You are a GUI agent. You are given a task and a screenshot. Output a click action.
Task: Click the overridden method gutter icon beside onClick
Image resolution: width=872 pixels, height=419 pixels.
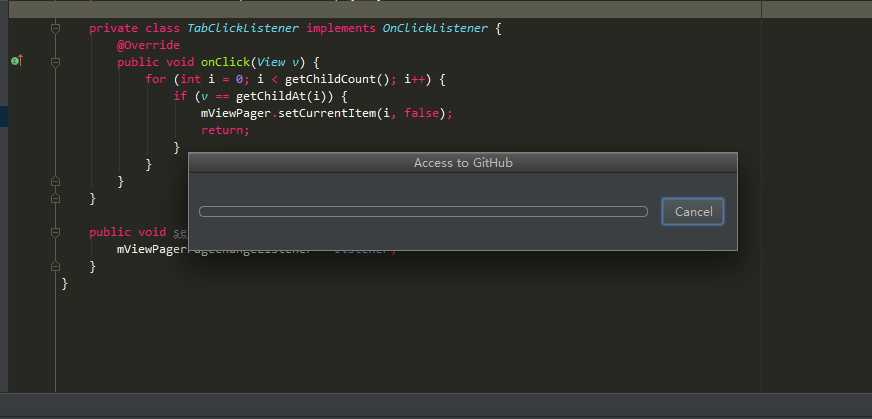pos(17,61)
